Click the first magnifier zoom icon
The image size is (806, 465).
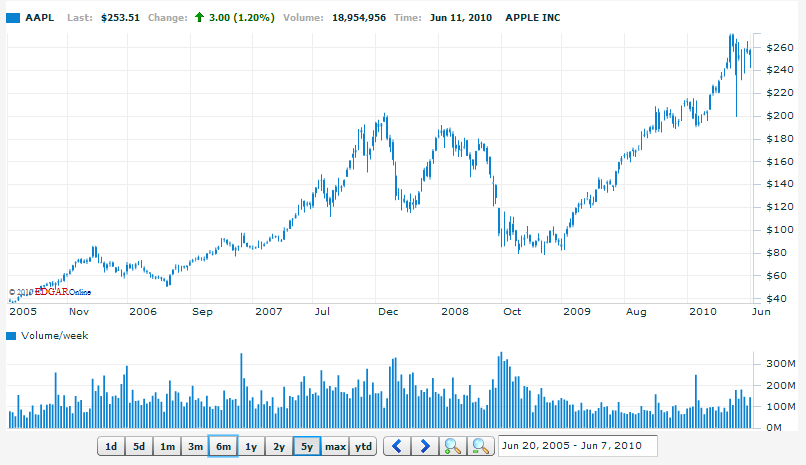[454, 446]
